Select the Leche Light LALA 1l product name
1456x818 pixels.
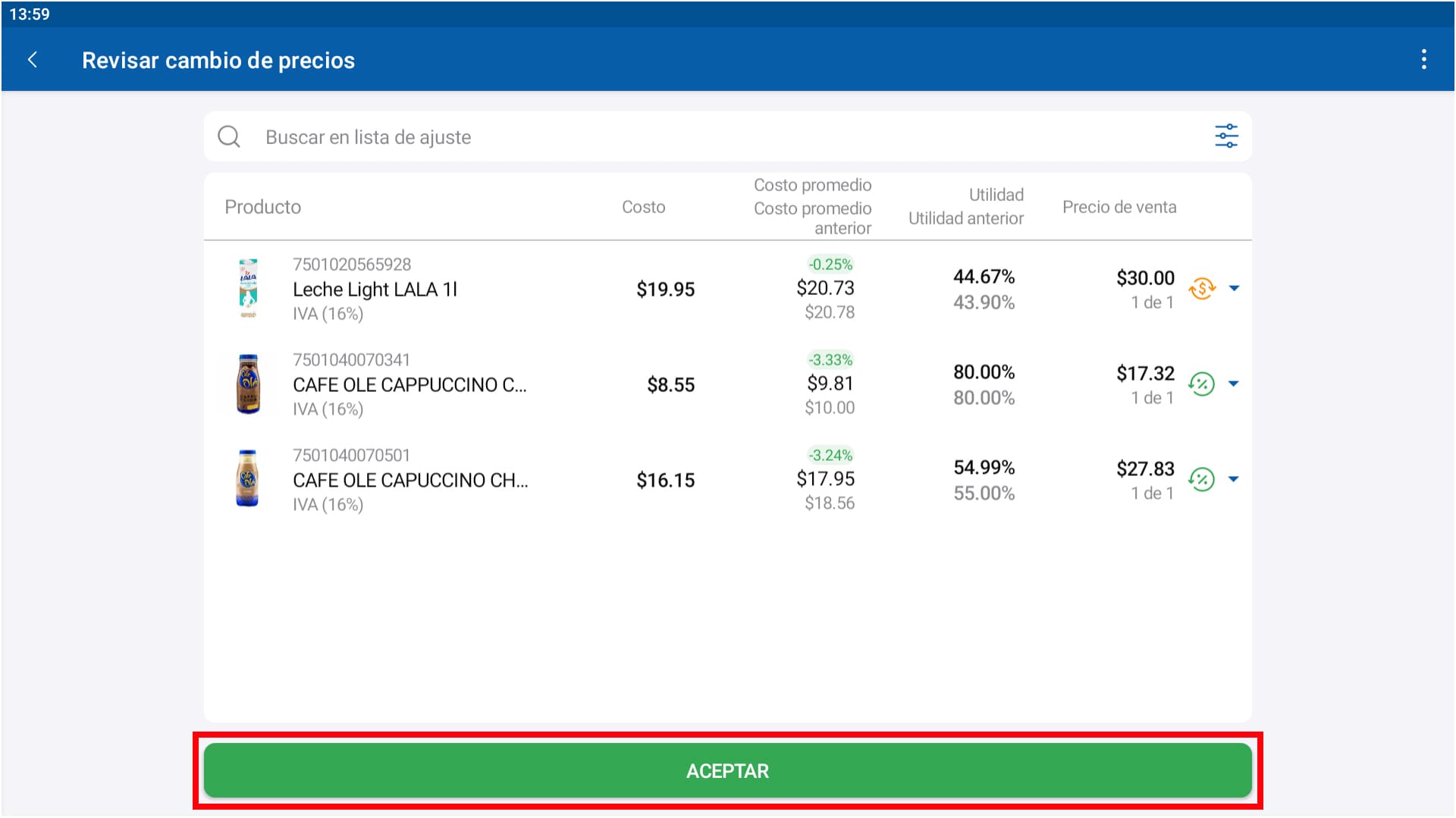375,290
